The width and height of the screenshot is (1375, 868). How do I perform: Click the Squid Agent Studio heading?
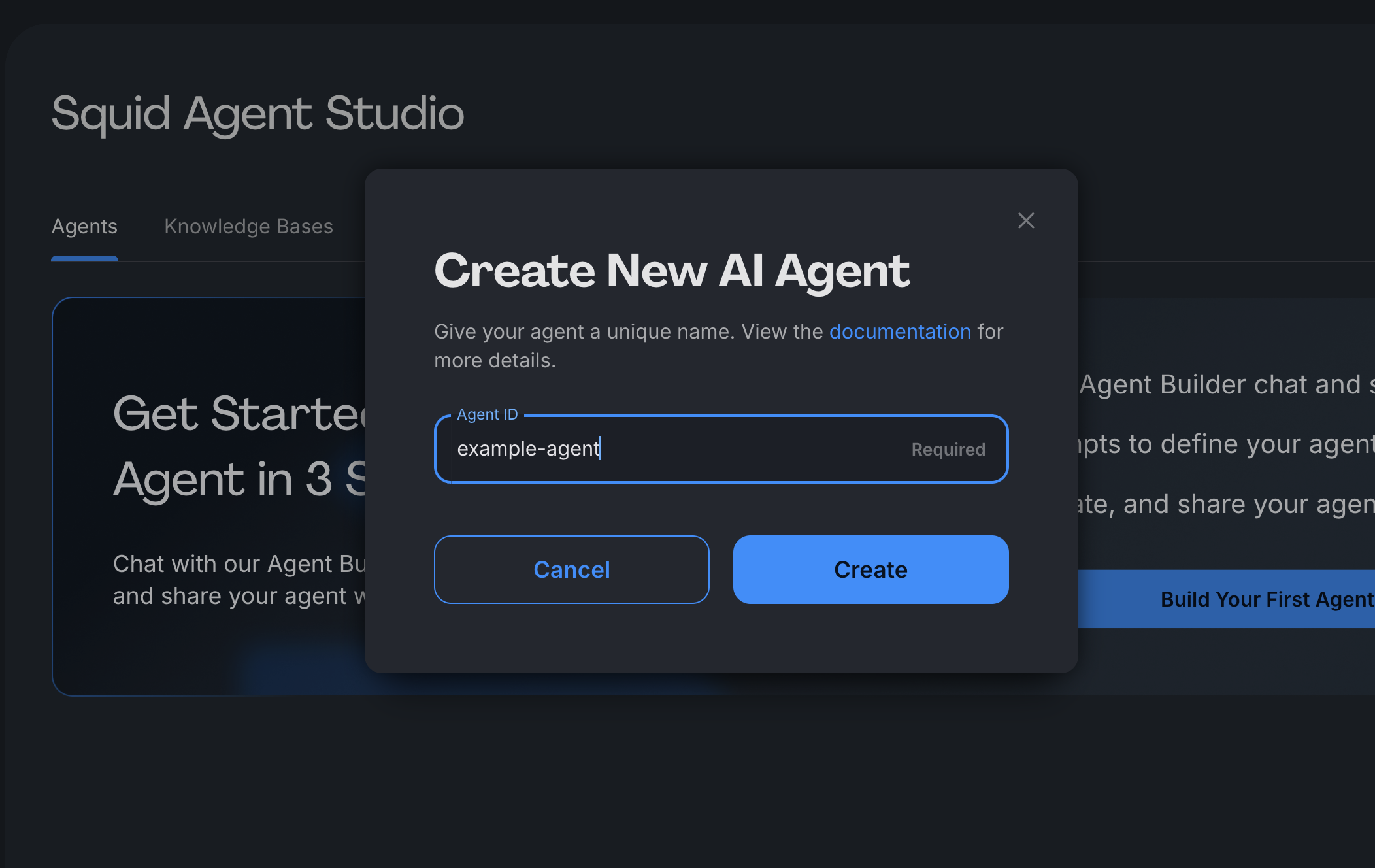point(257,114)
